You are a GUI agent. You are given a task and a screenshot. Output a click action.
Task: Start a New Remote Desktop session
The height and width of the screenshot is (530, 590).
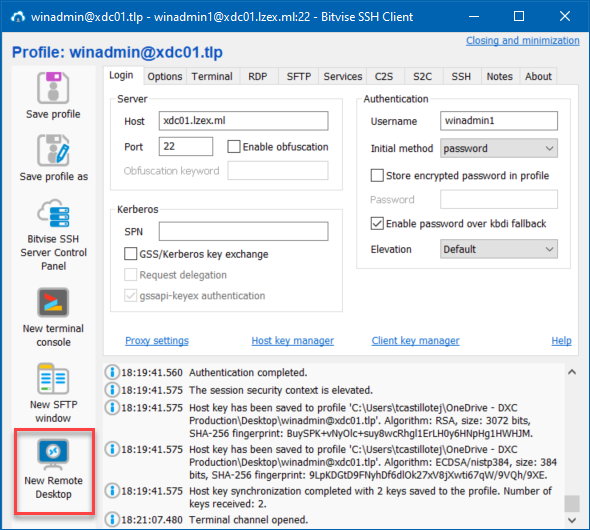tap(53, 454)
